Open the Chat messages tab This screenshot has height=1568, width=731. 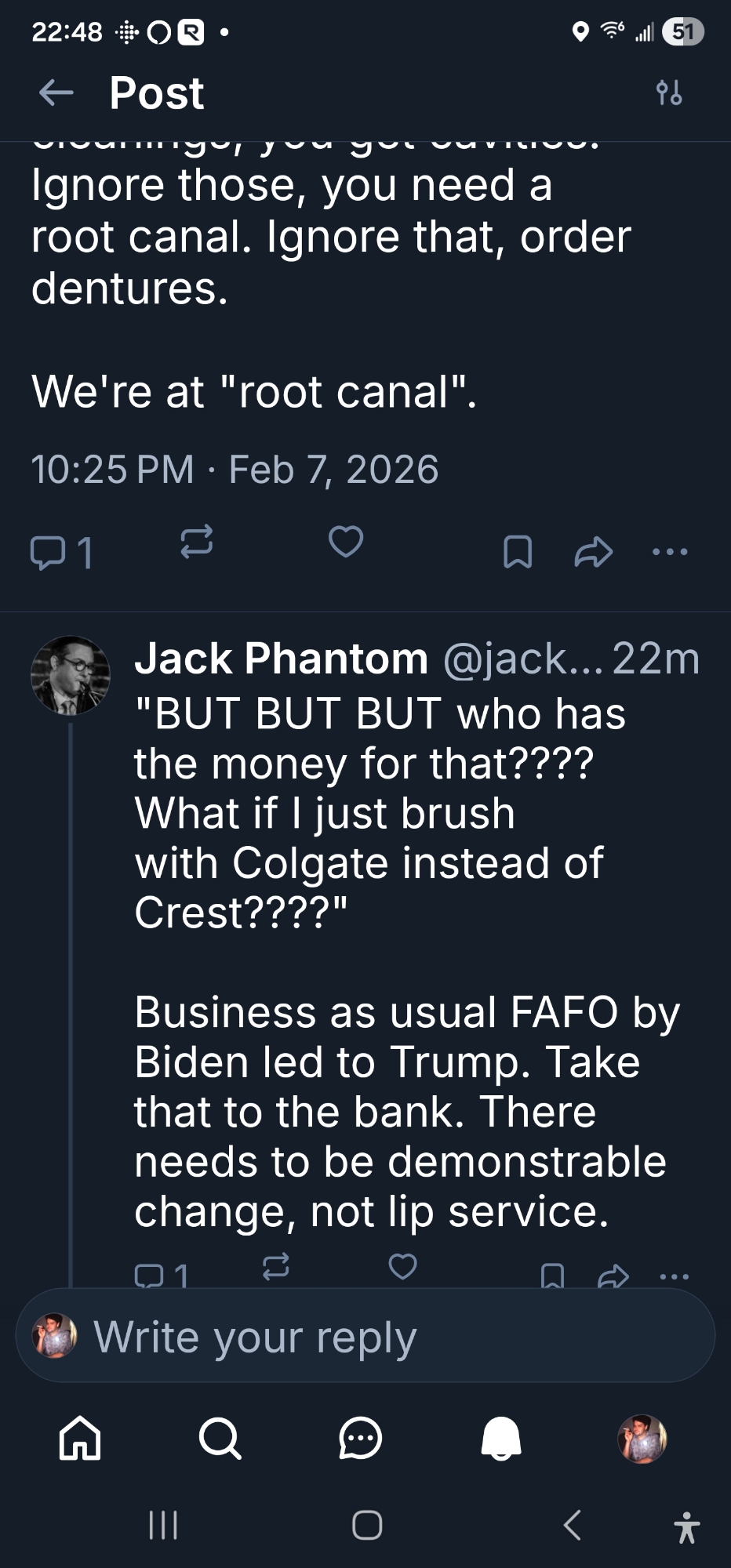(x=360, y=1439)
